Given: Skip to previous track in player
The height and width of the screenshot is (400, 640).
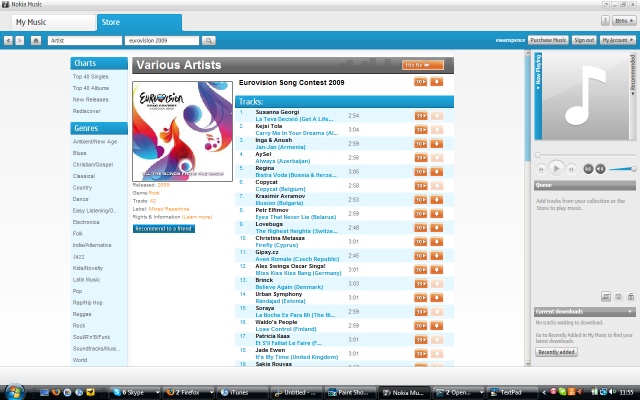Looking at the screenshot, I should (541, 169).
